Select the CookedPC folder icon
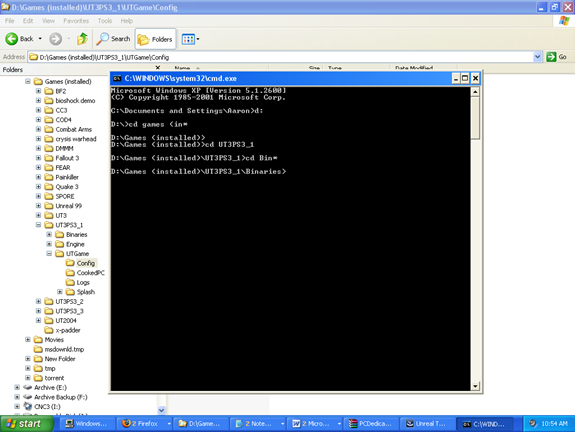The image size is (576, 433). [70, 273]
